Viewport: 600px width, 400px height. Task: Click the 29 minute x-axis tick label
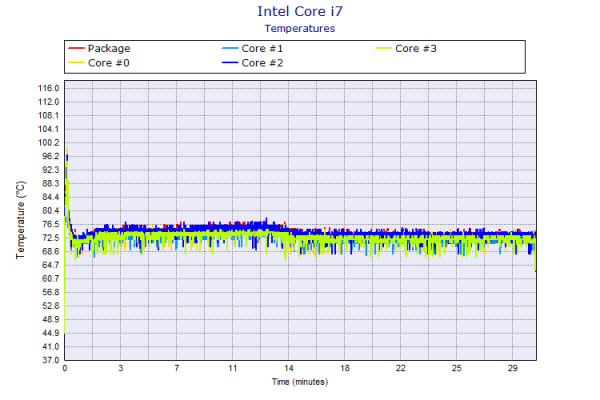tap(512, 368)
